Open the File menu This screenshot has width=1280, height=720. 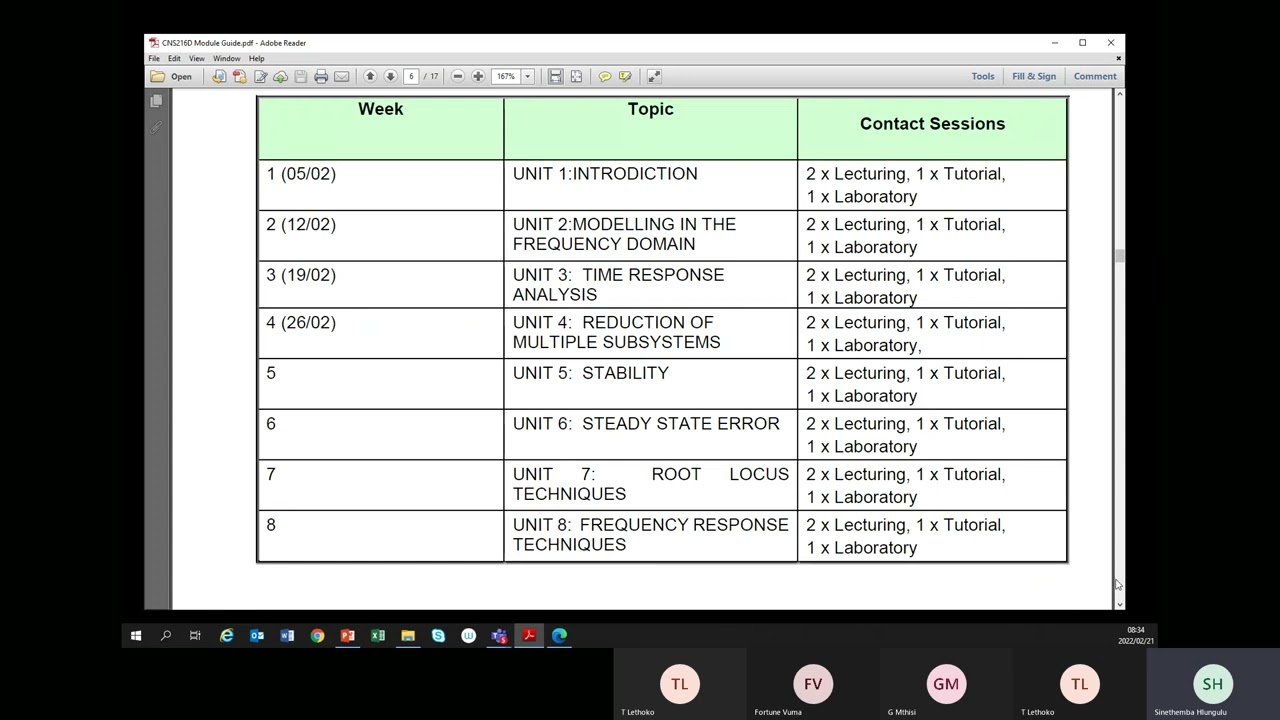coord(154,59)
